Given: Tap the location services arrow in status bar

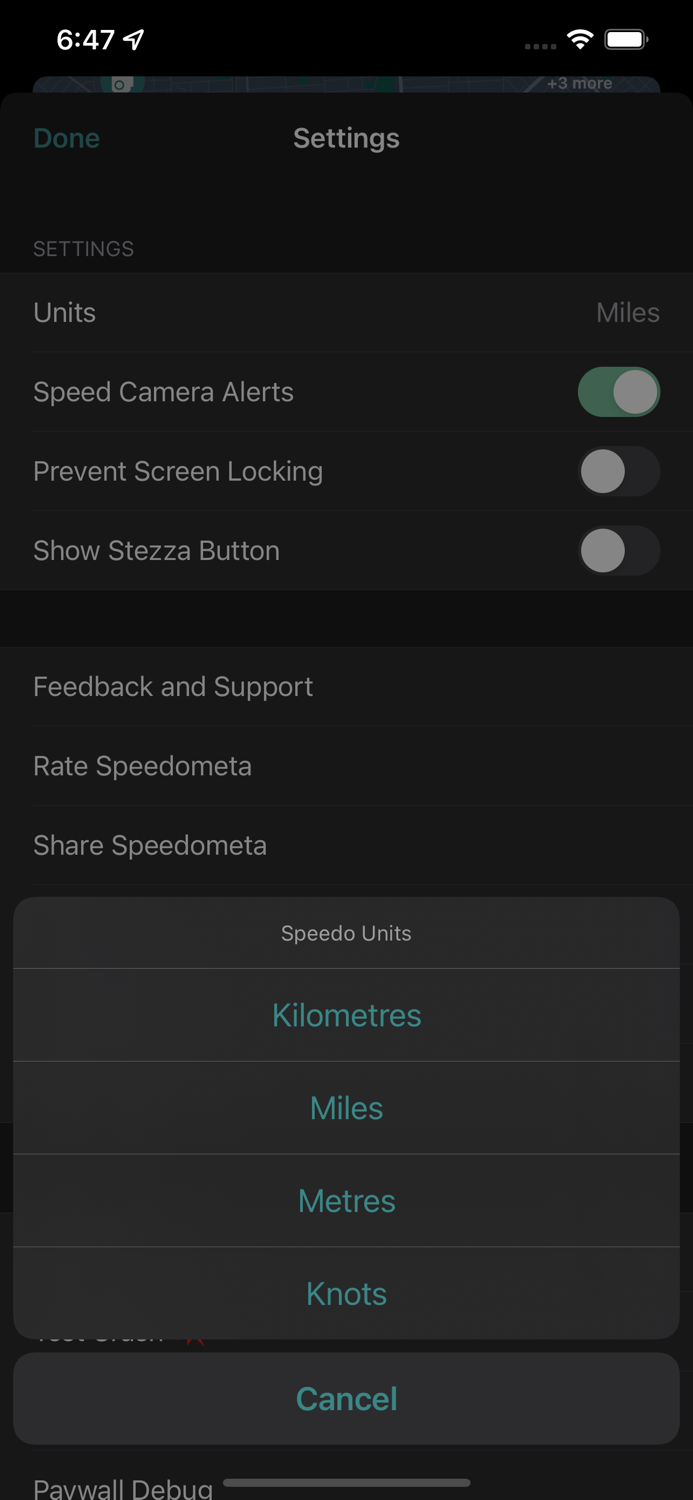Looking at the screenshot, I should coord(134,38).
